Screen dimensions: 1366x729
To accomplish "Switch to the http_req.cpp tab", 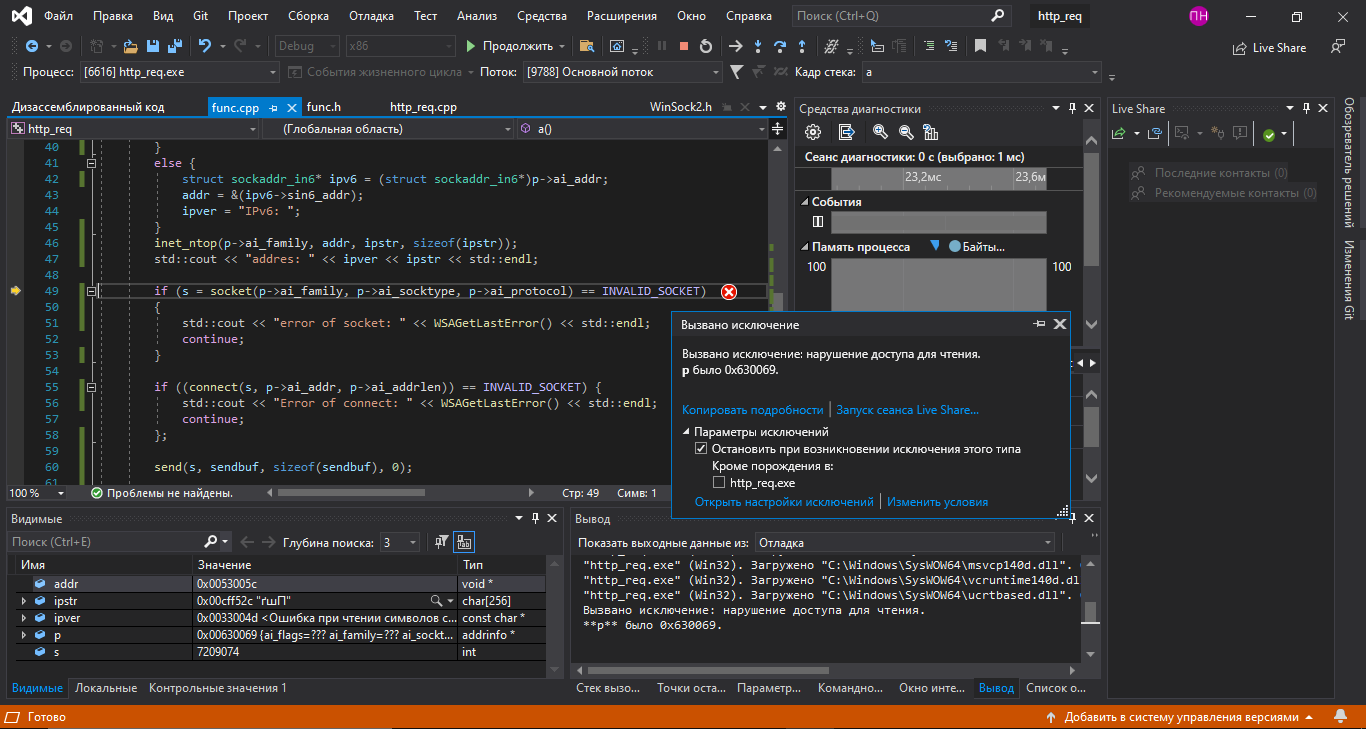I will [423, 107].
